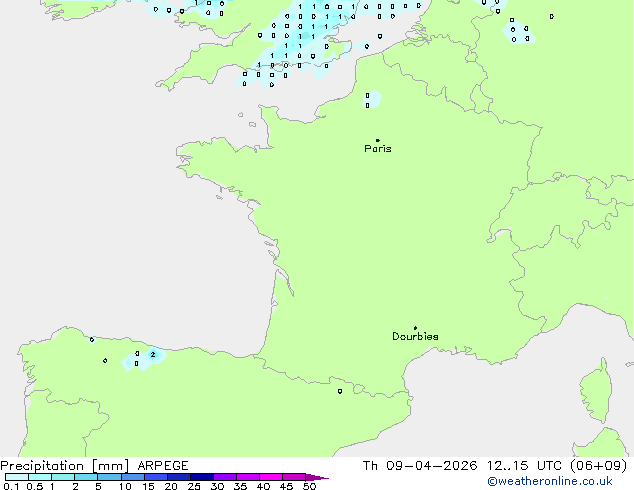
Task: Click the '2' precipitation value in northern Spain
Action: (x=153, y=355)
